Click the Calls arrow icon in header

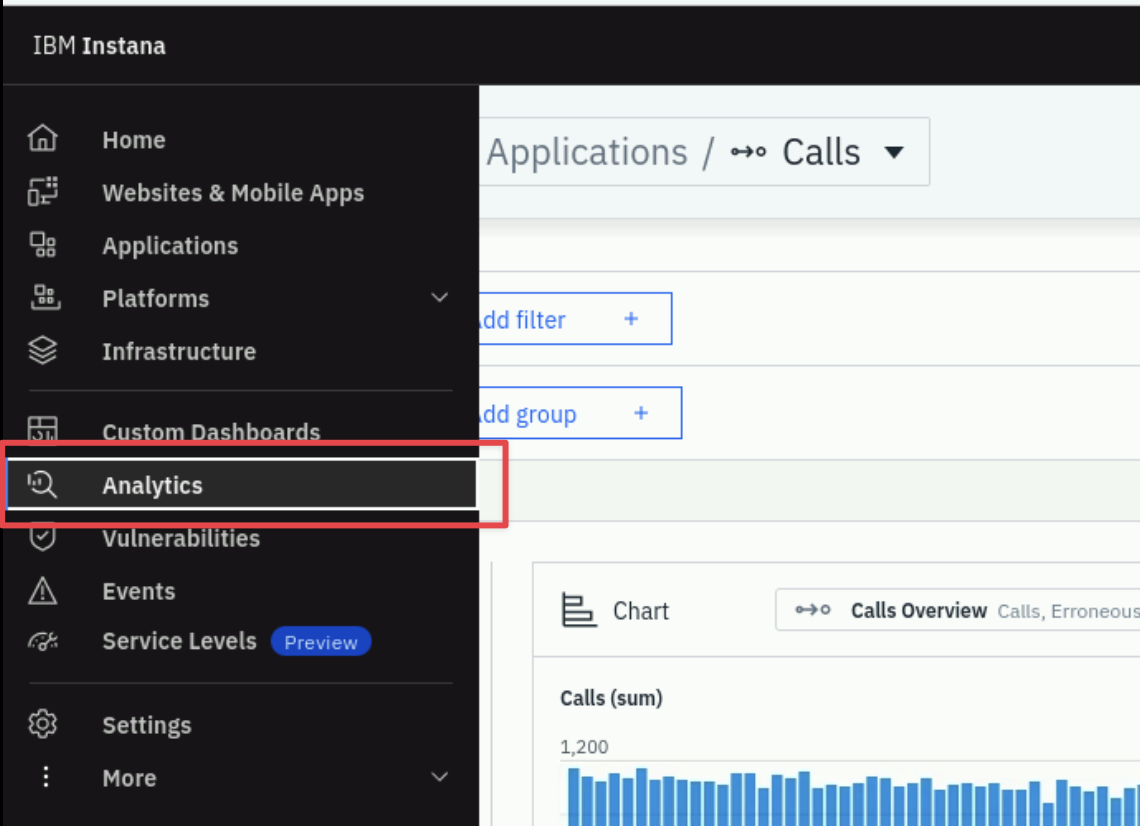(748, 152)
